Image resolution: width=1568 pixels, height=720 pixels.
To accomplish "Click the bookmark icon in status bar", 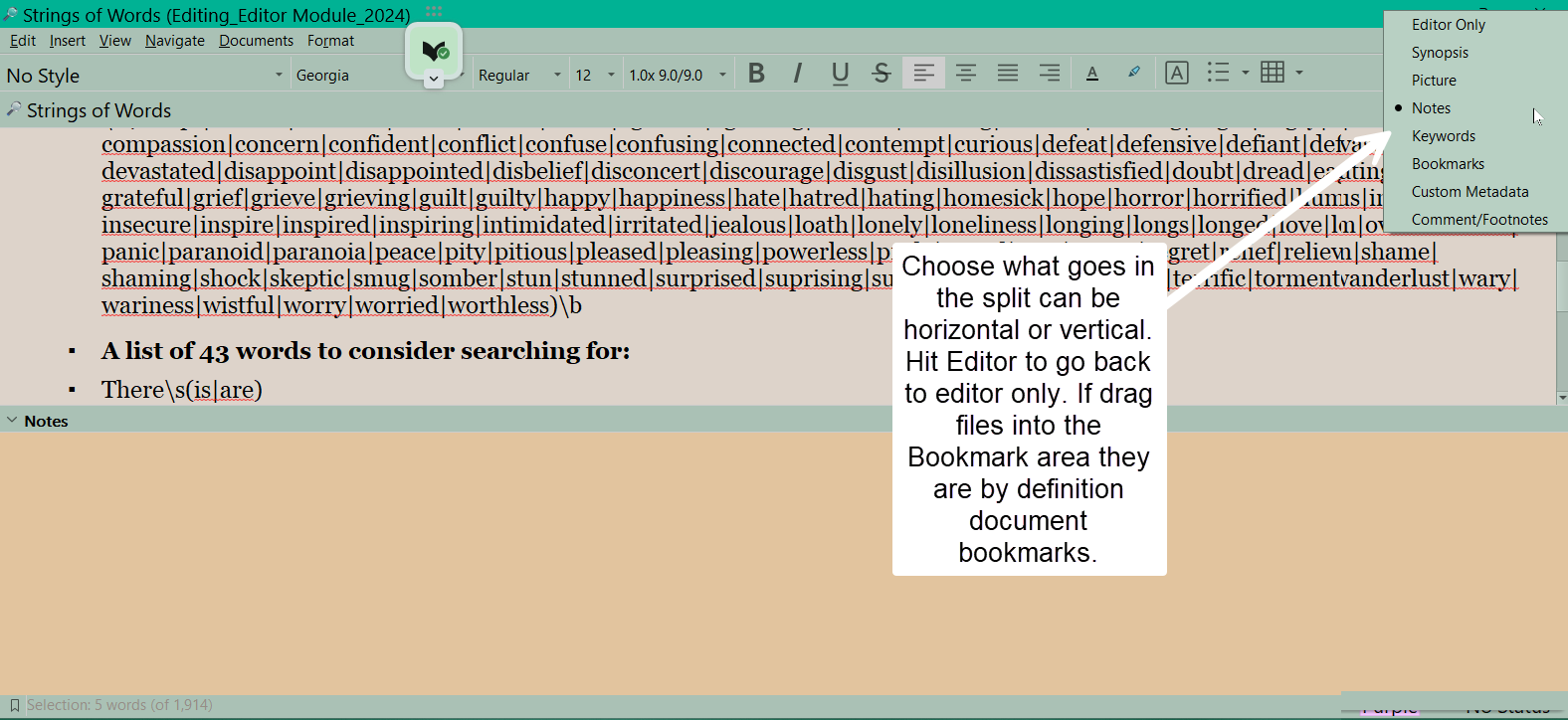I will tap(14, 705).
